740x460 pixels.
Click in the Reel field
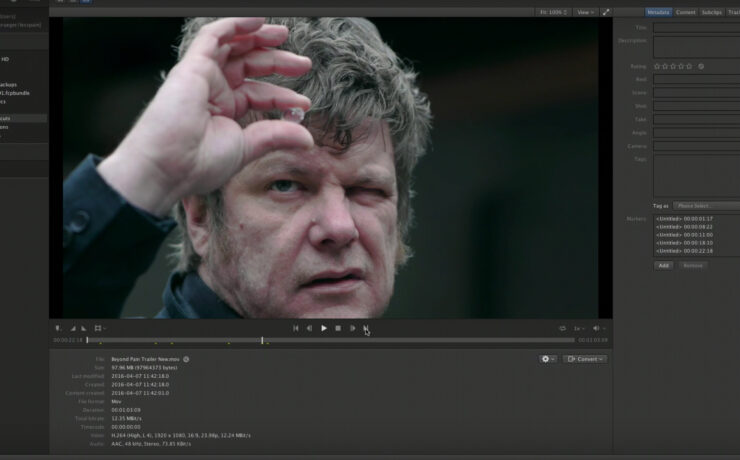click(x=697, y=79)
